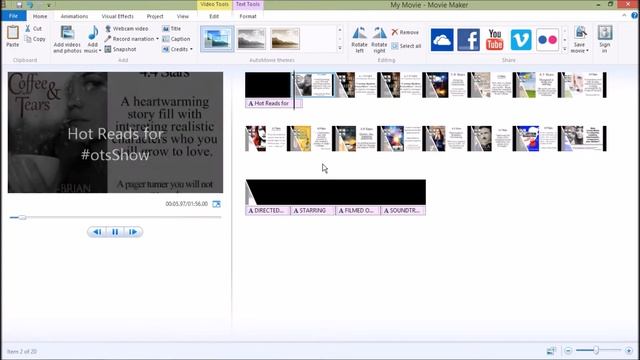
Task: Open Add videos and photos
Action: pyautogui.click(x=67, y=39)
